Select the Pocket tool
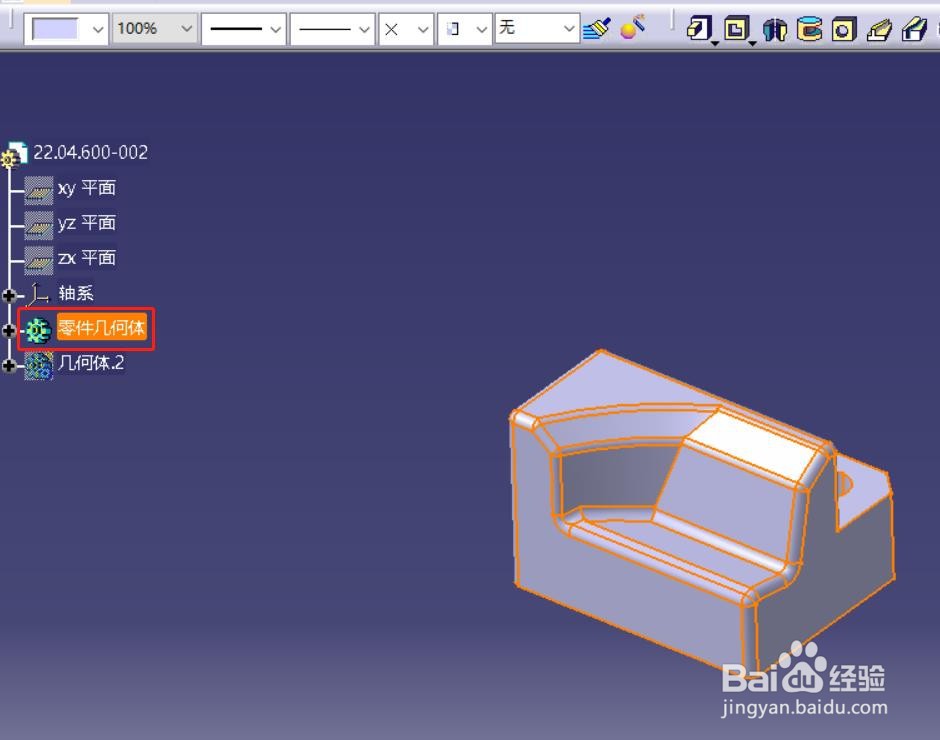 (736, 28)
